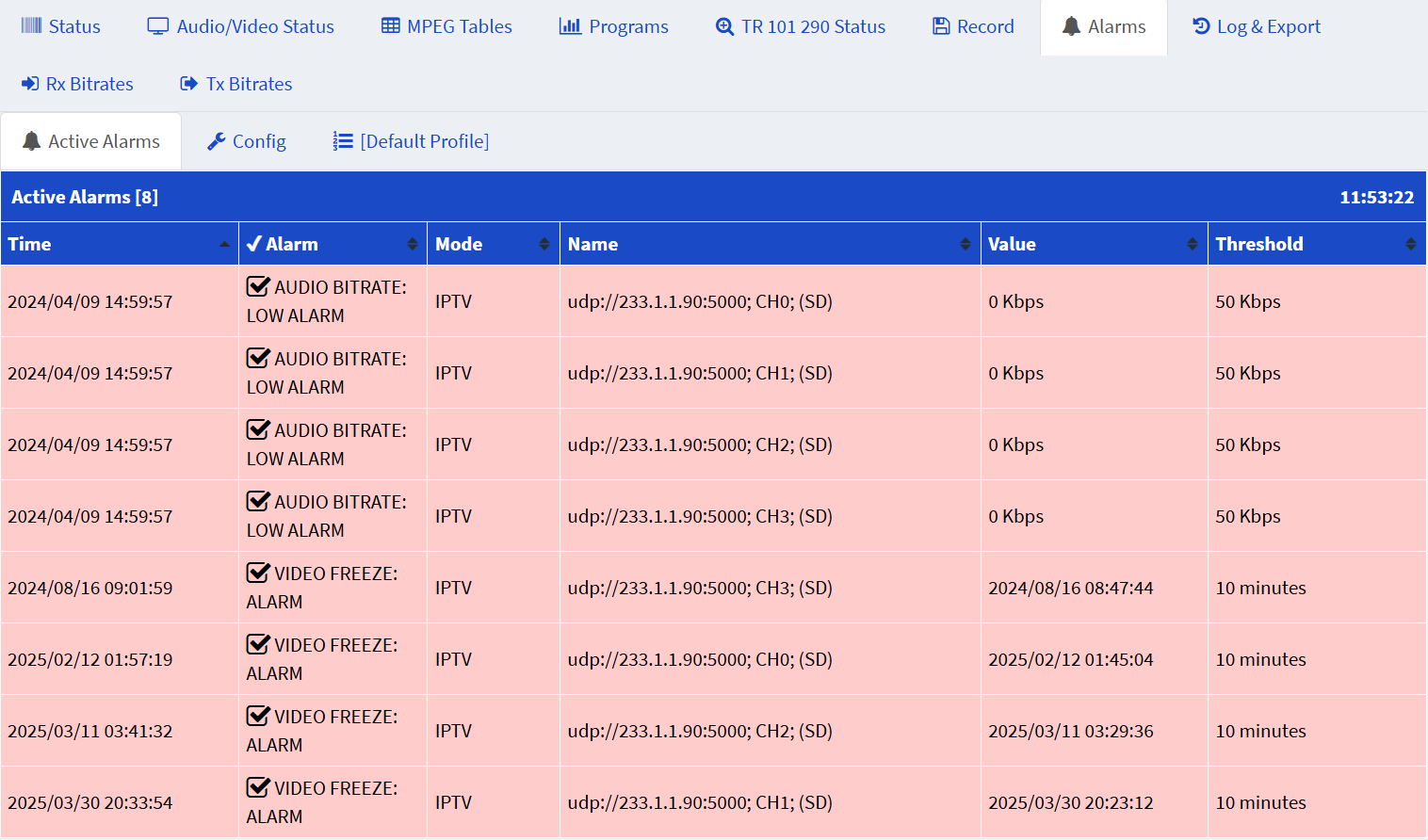The width and height of the screenshot is (1428, 840).
Task: Toggle checkbox for CH1 Video Freeze alarm
Action: pyautogui.click(x=258, y=787)
